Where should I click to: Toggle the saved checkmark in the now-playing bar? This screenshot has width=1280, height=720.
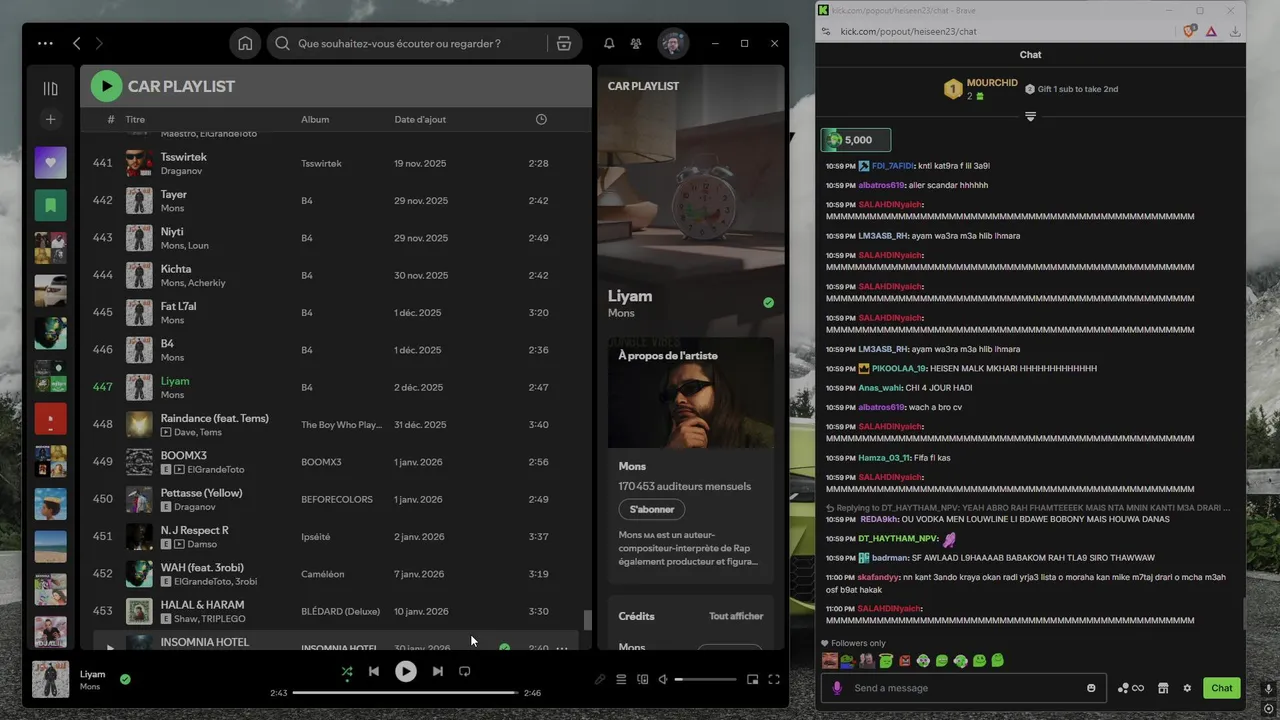(x=125, y=679)
